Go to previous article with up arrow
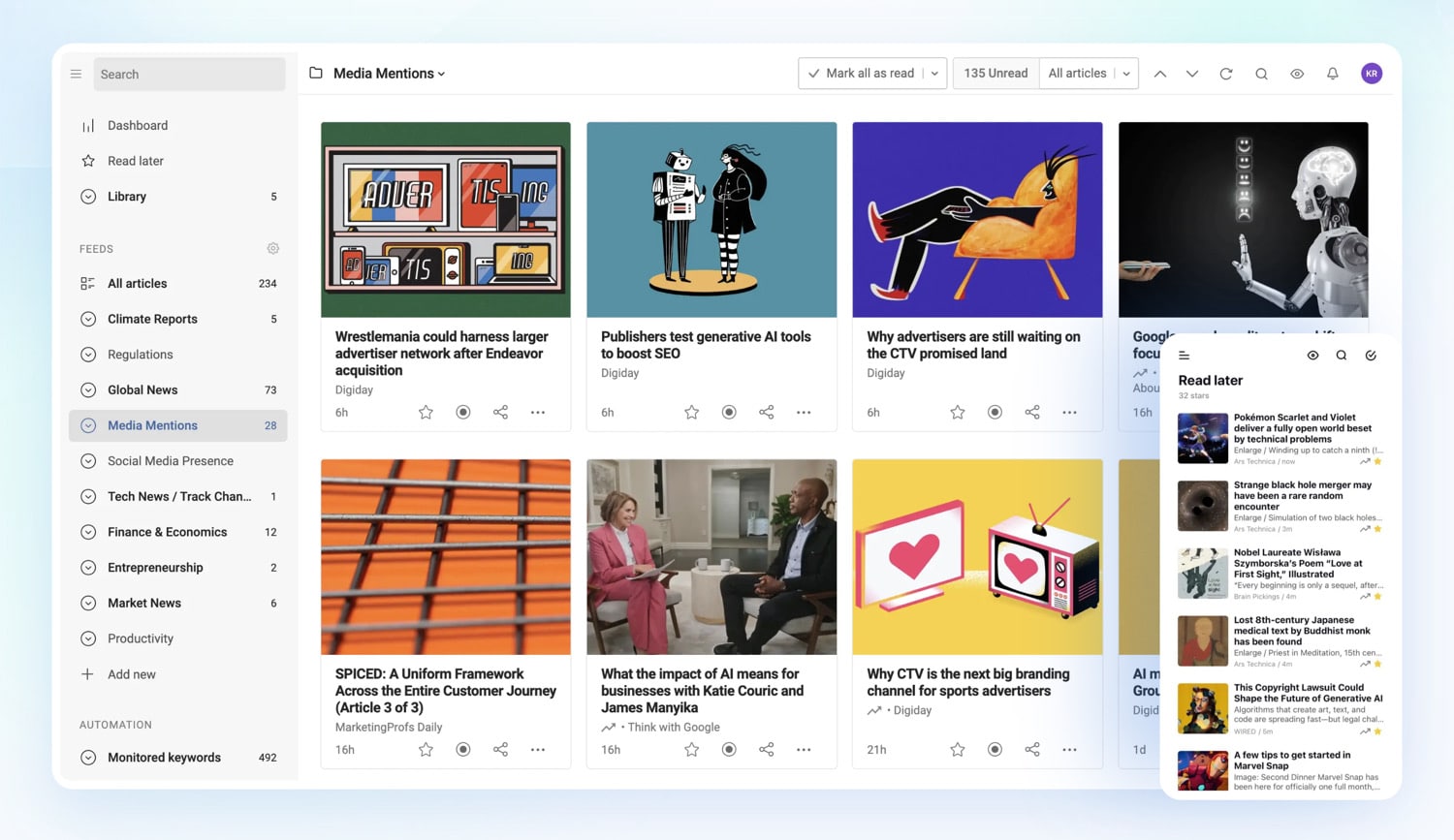This screenshot has height=840, width=1454. (1159, 74)
